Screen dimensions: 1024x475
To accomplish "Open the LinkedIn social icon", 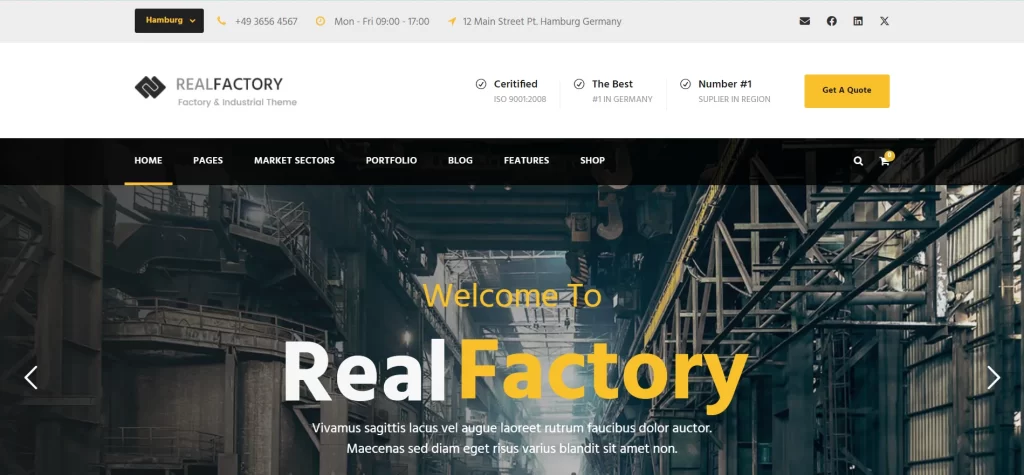I will coord(858,21).
